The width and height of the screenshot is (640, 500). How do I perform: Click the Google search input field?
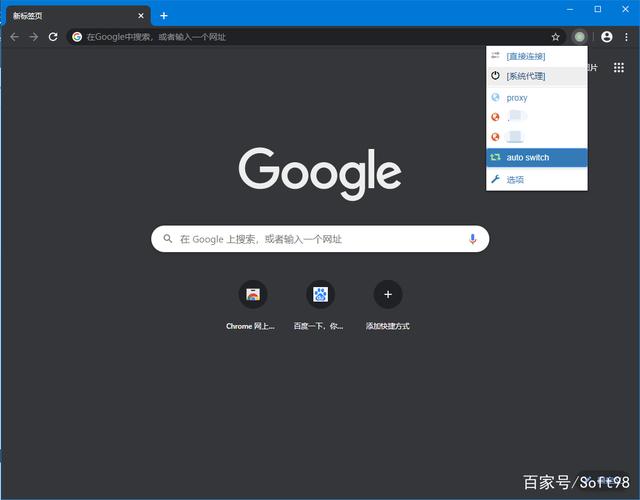320,239
